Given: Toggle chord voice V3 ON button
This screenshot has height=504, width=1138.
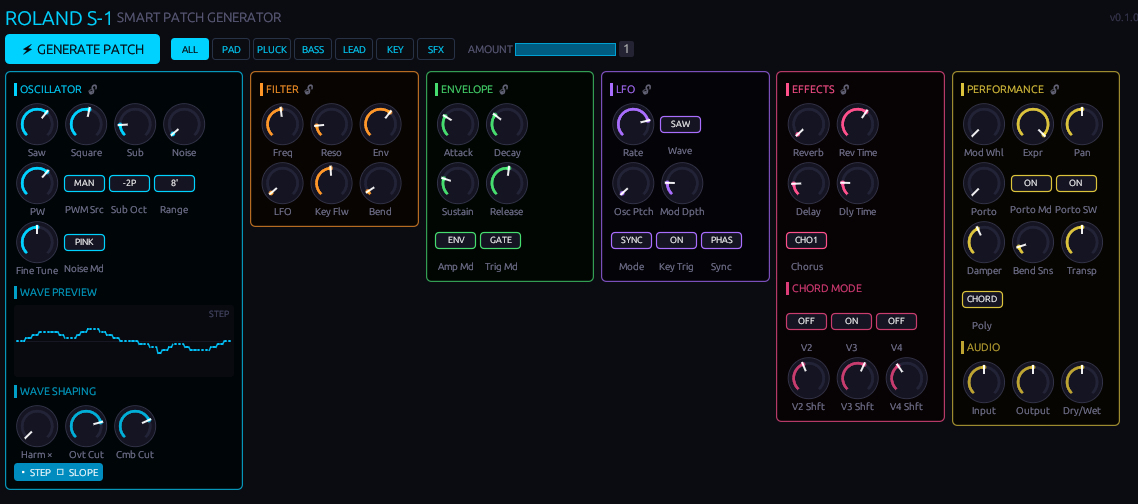Looking at the screenshot, I should point(851,321).
